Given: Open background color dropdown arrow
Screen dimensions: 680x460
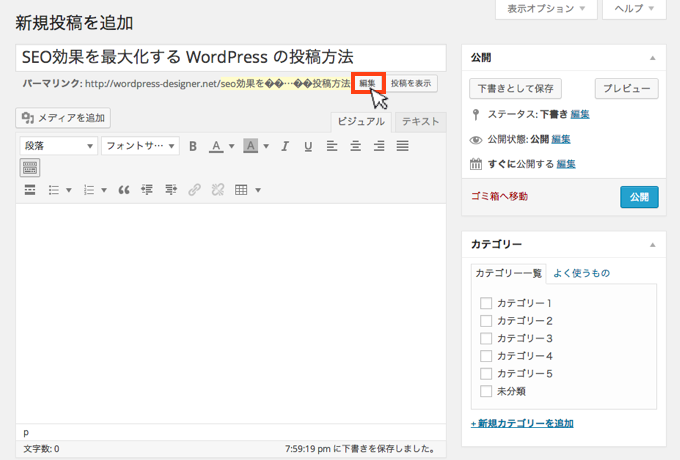Looking at the screenshot, I should (266, 146).
